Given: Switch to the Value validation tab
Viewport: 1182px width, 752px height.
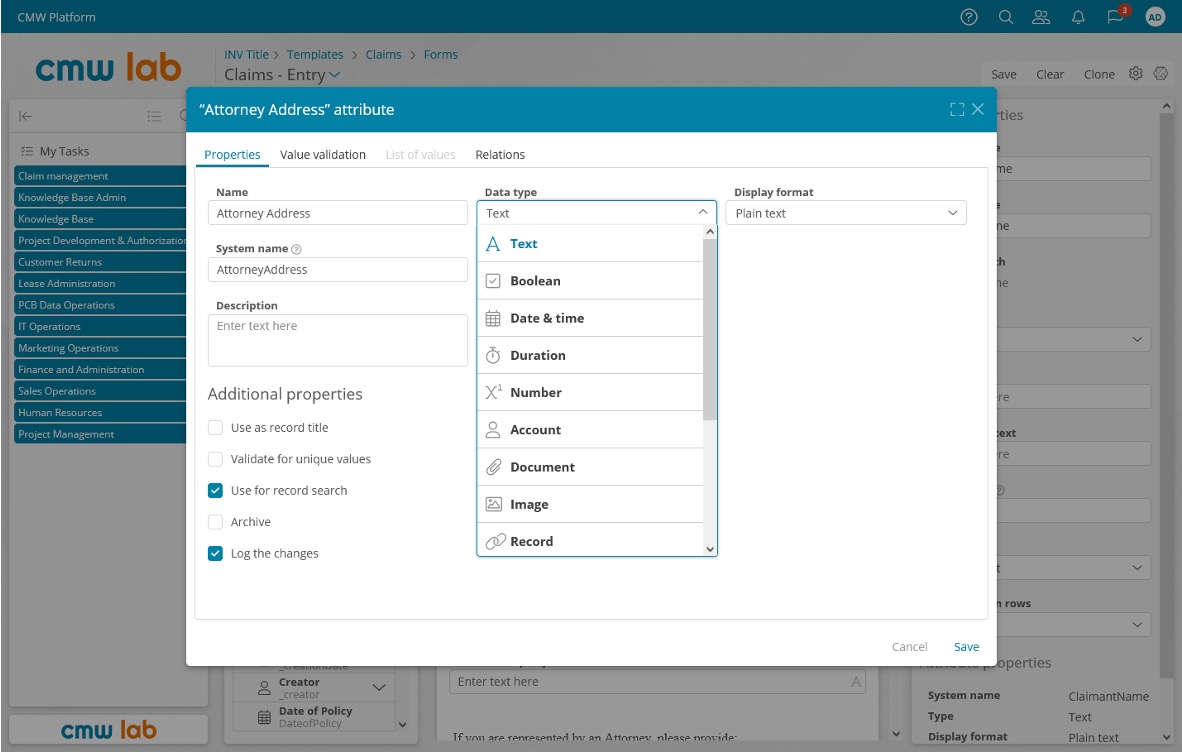Looking at the screenshot, I should [323, 154].
